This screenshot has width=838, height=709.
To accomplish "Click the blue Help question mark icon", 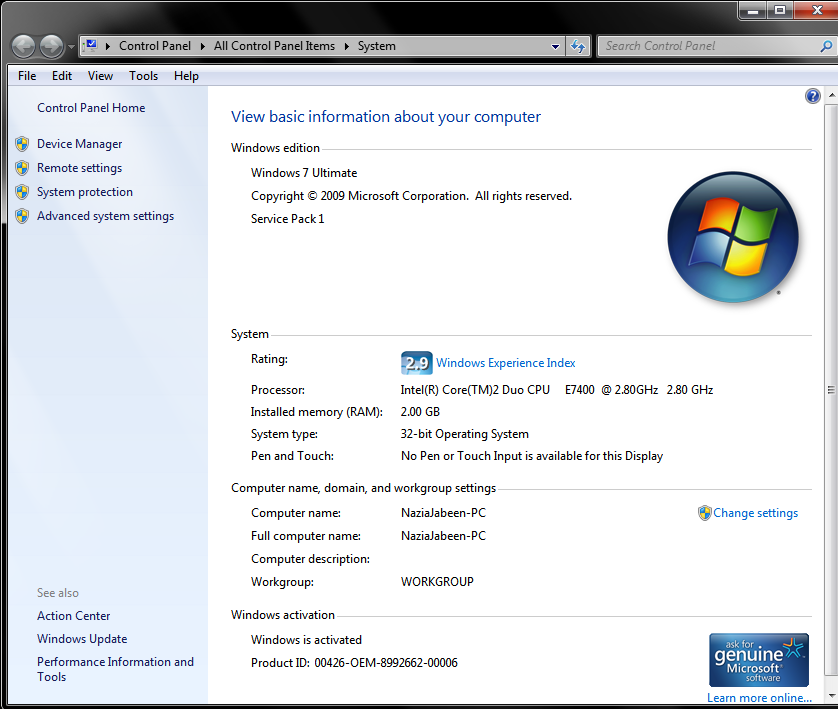I will tap(812, 96).
